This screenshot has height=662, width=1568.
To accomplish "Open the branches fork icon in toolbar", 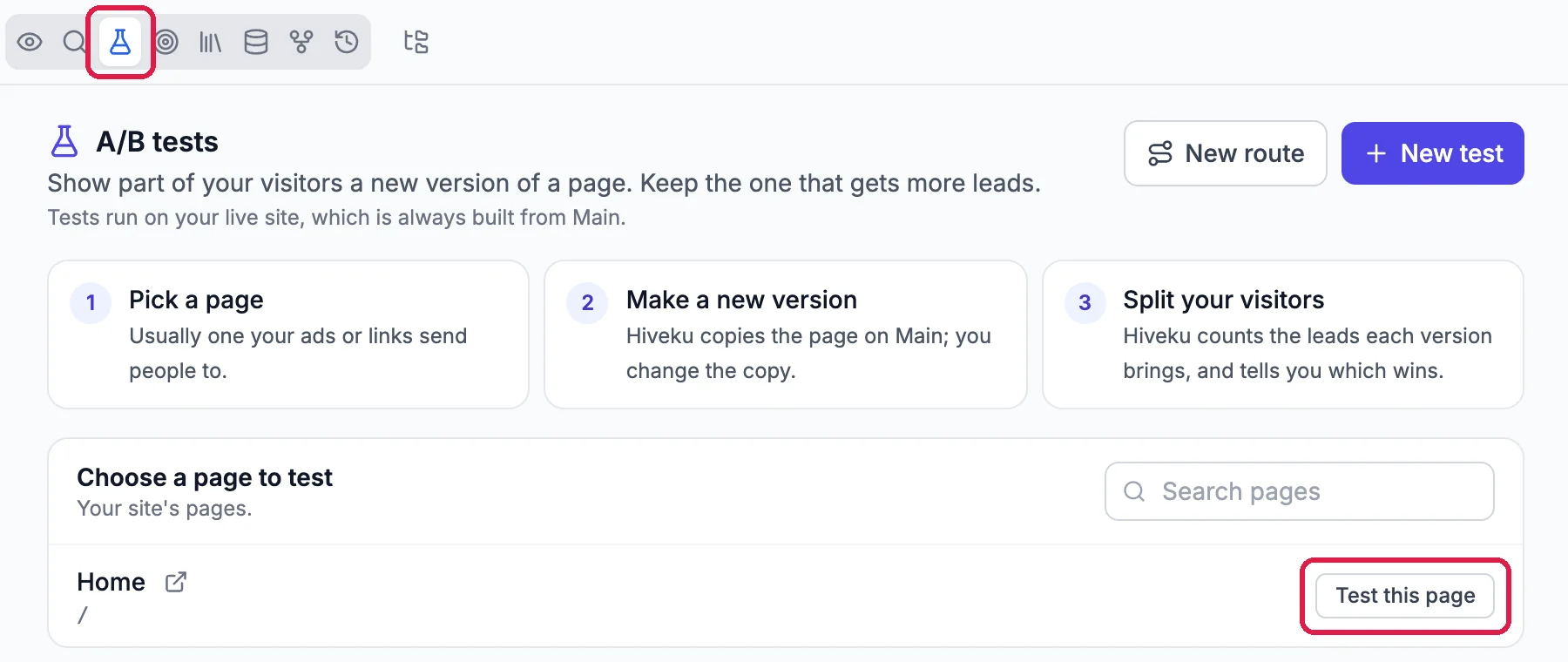I will [301, 42].
